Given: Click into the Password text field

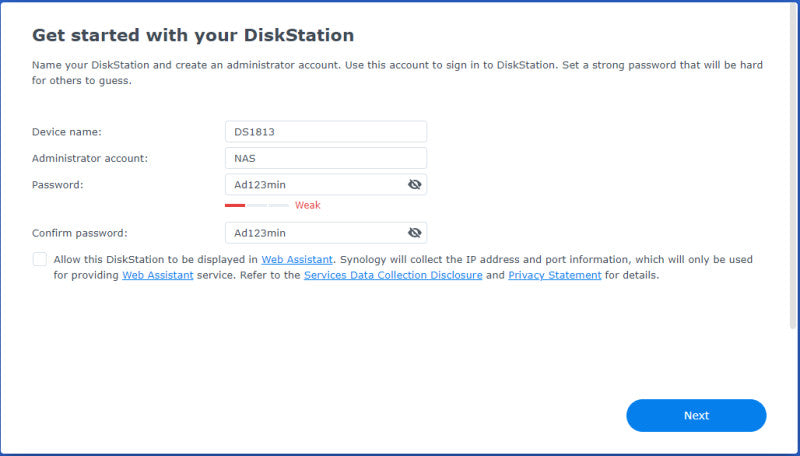Looking at the screenshot, I should 326,185.
